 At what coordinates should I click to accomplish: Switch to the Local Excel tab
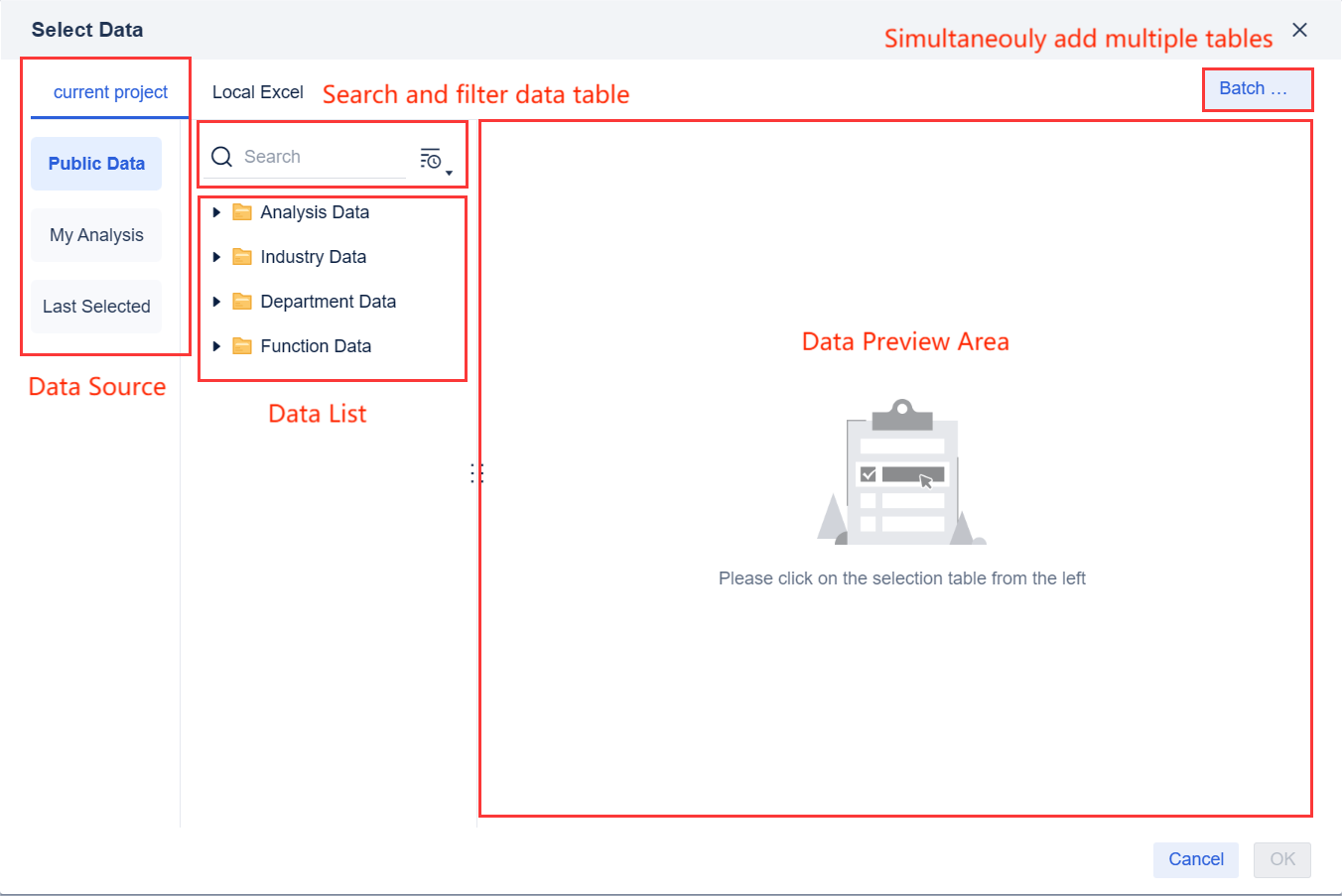257,91
